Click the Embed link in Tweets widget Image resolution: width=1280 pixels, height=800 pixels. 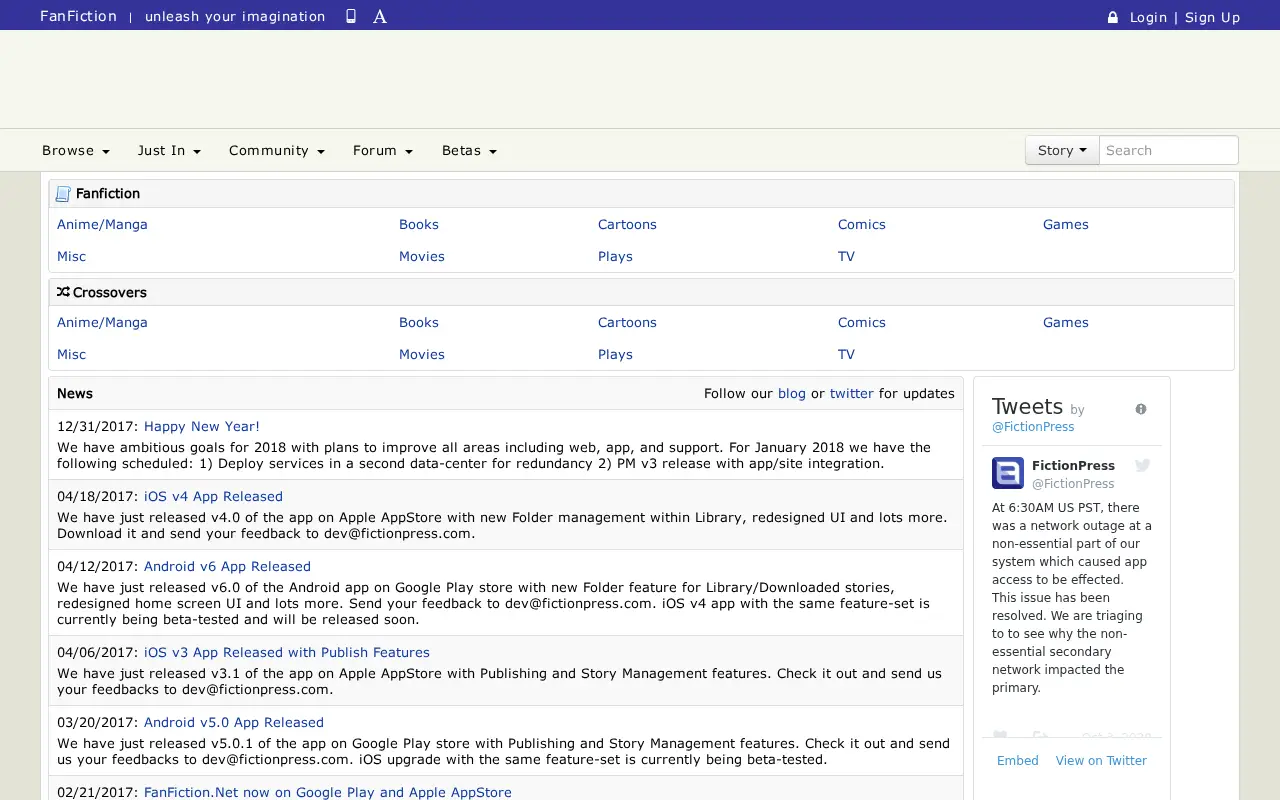point(1018,761)
